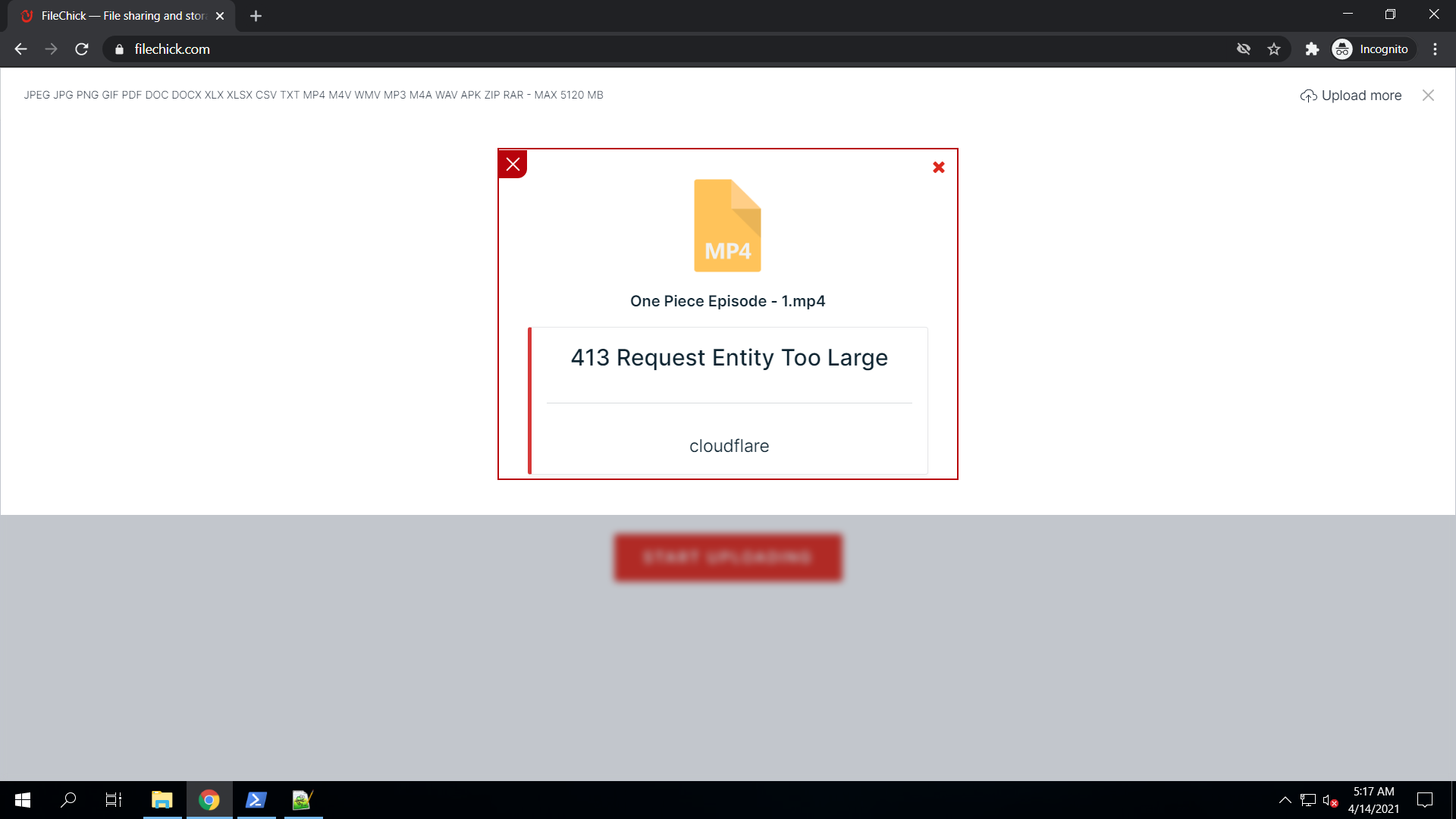Open the Windows notification center
The width and height of the screenshot is (1456, 819).
(x=1425, y=800)
